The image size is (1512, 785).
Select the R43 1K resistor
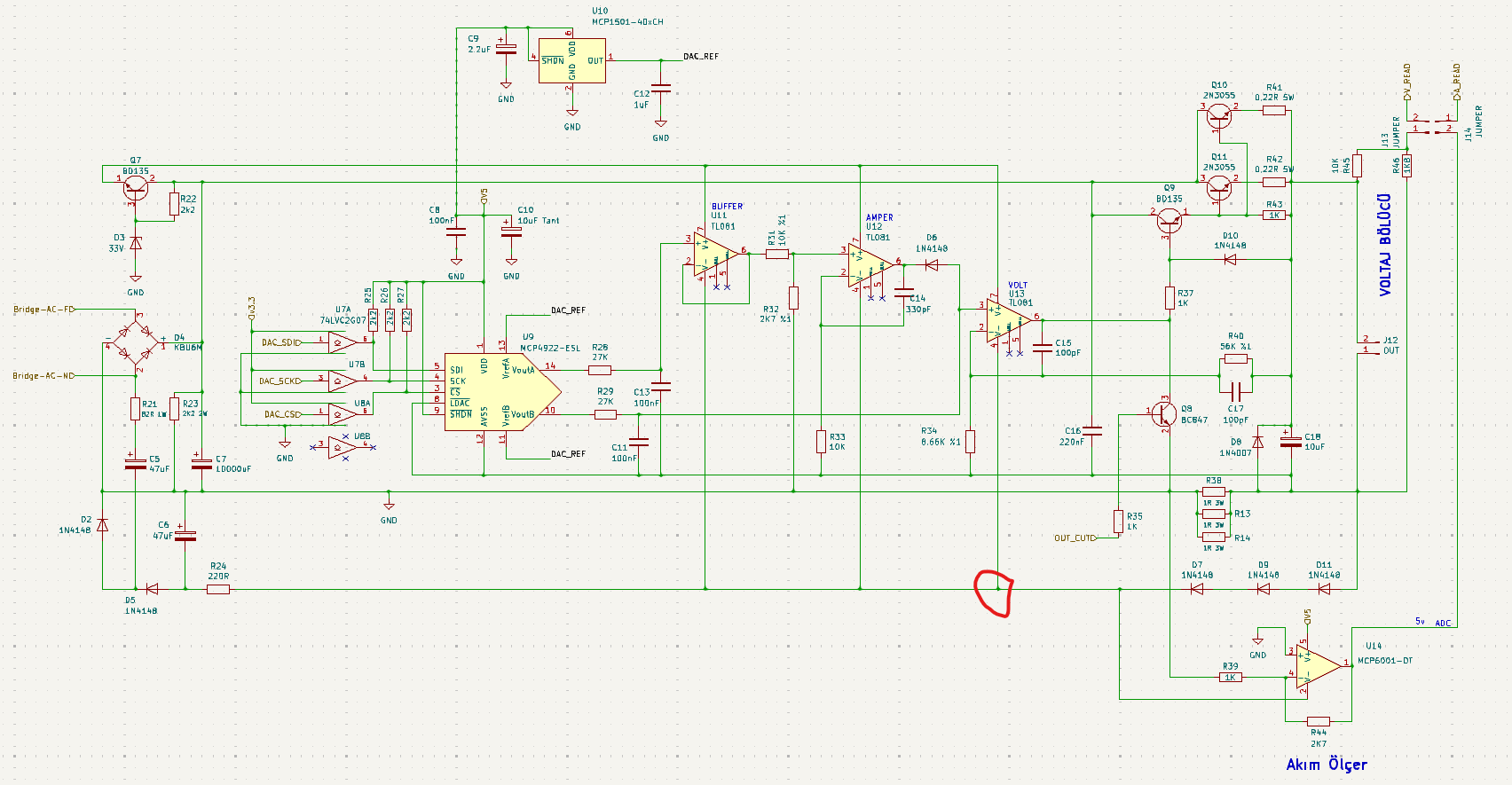point(1274,215)
